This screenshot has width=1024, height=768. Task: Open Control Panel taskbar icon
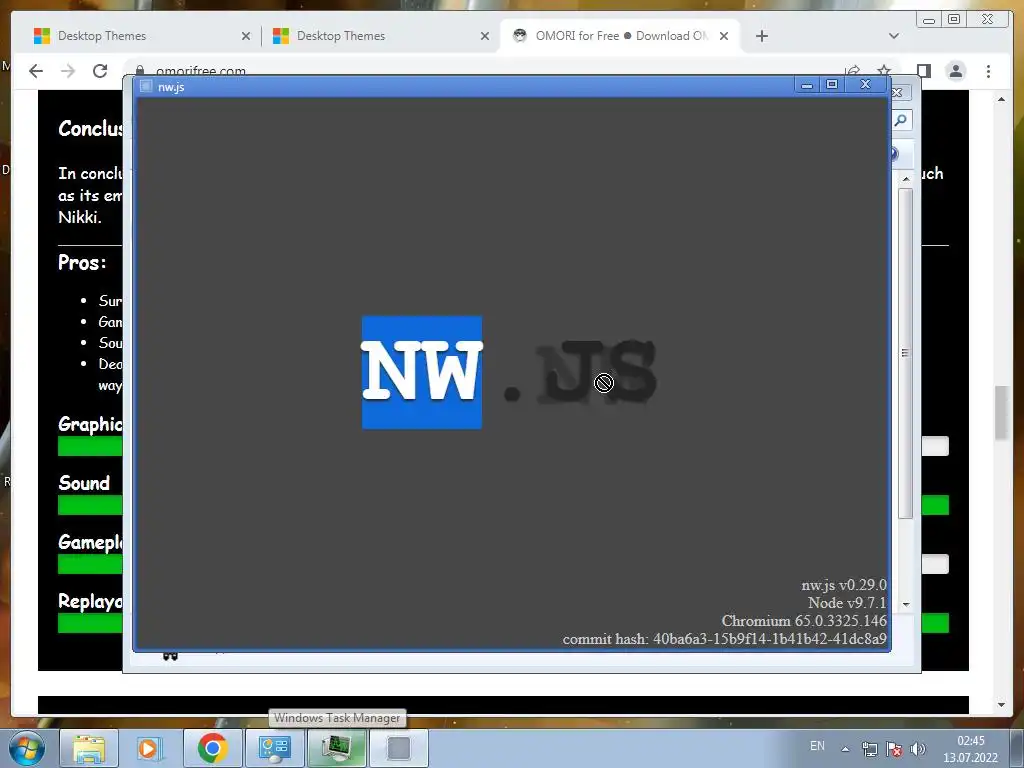[274, 748]
